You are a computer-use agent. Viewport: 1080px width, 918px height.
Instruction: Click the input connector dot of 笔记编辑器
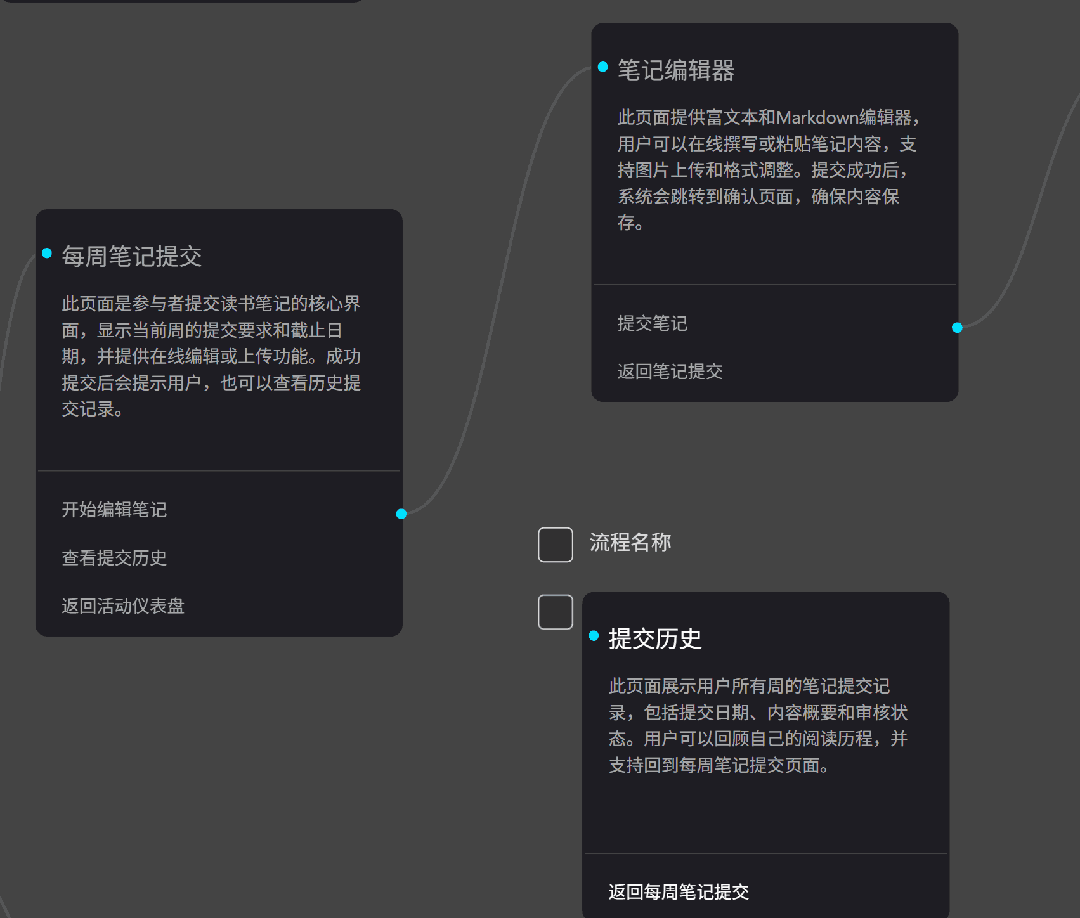click(x=603, y=67)
